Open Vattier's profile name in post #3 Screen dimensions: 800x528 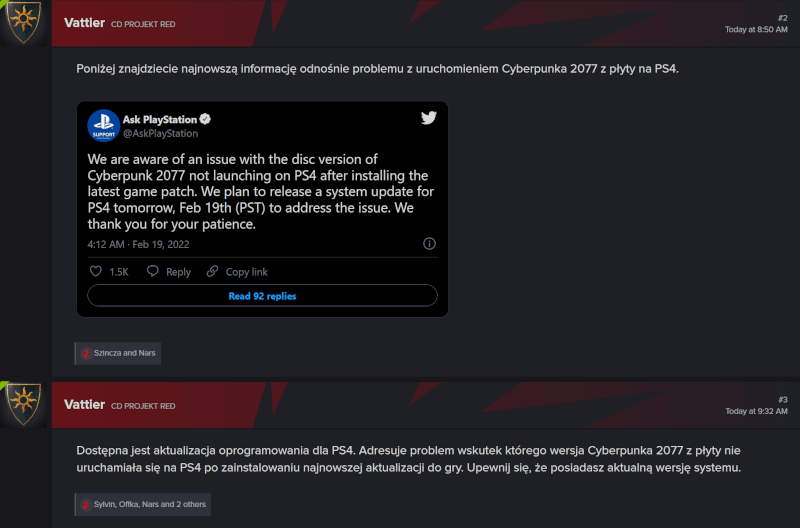[x=84, y=405]
